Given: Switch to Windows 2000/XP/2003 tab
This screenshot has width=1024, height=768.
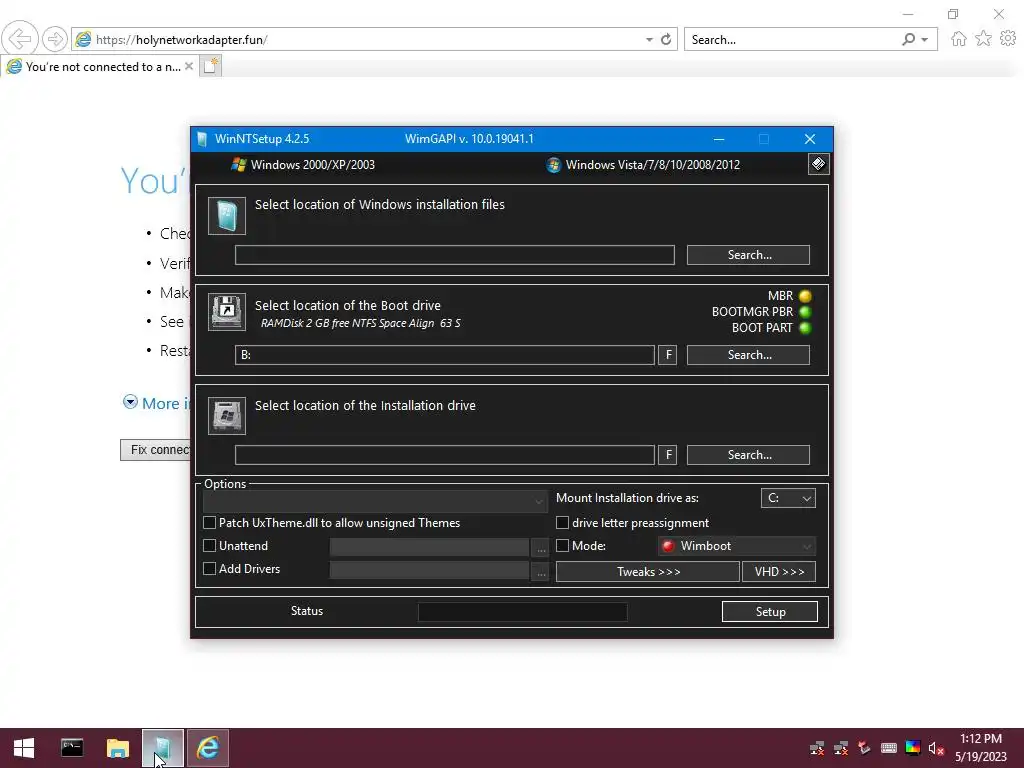Looking at the screenshot, I should pos(303,165).
